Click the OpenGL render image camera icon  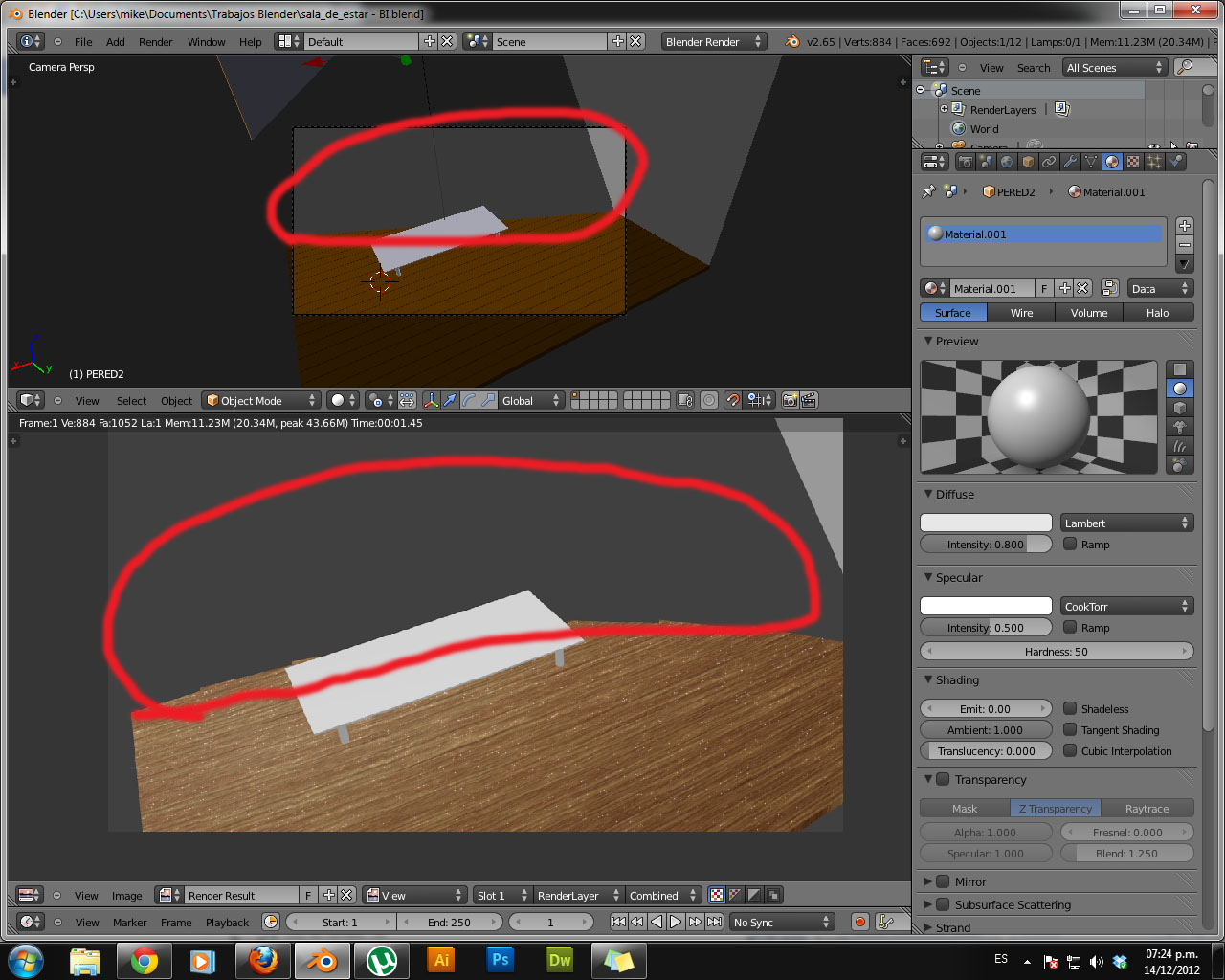click(x=790, y=400)
